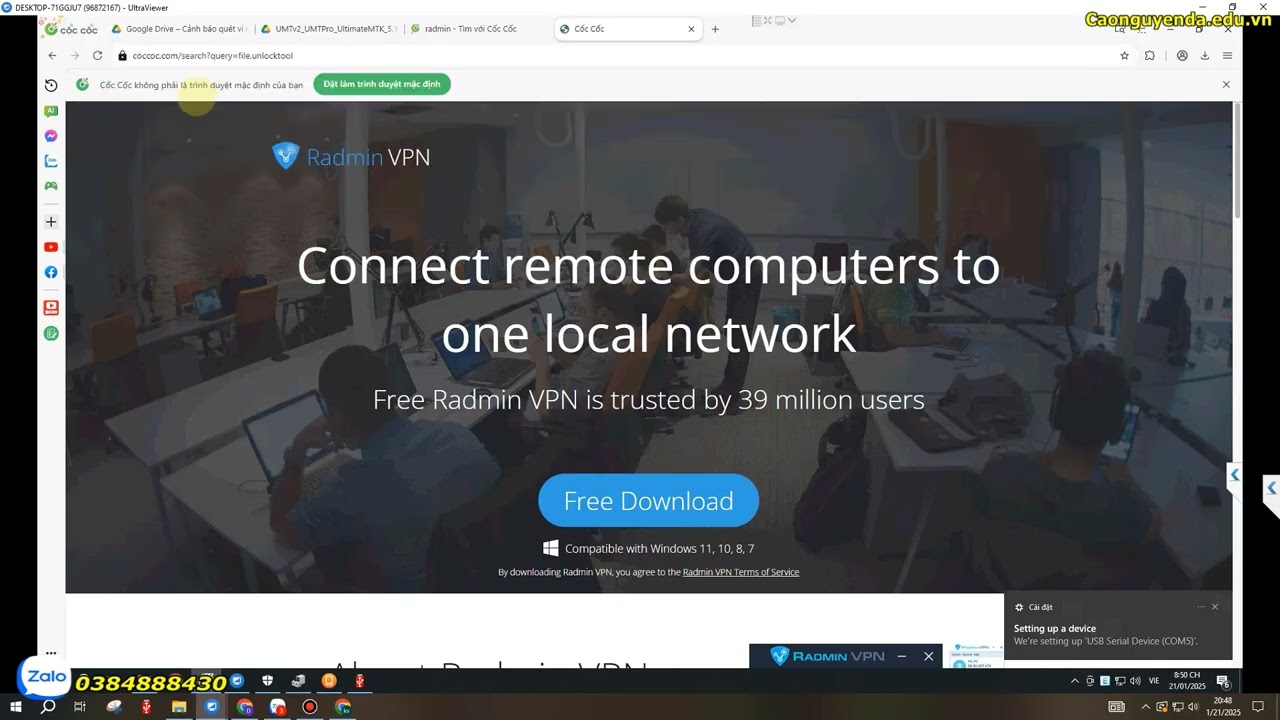The width and height of the screenshot is (1280, 720).
Task: Click Compatible with Windows 11, 10, 8, 7 text
Action: click(x=659, y=548)
